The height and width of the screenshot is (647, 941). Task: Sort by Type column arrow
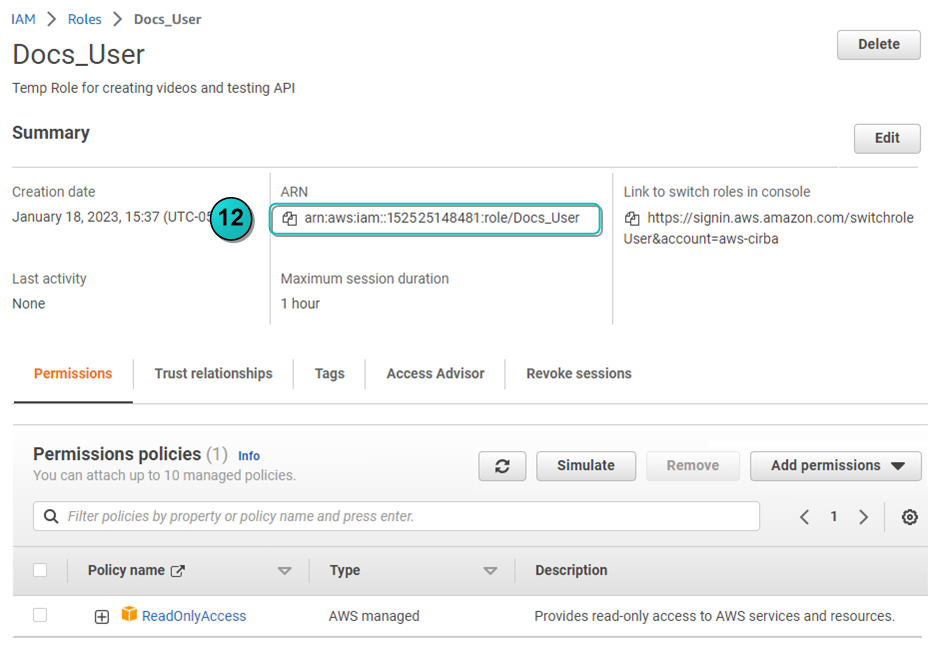490,571
